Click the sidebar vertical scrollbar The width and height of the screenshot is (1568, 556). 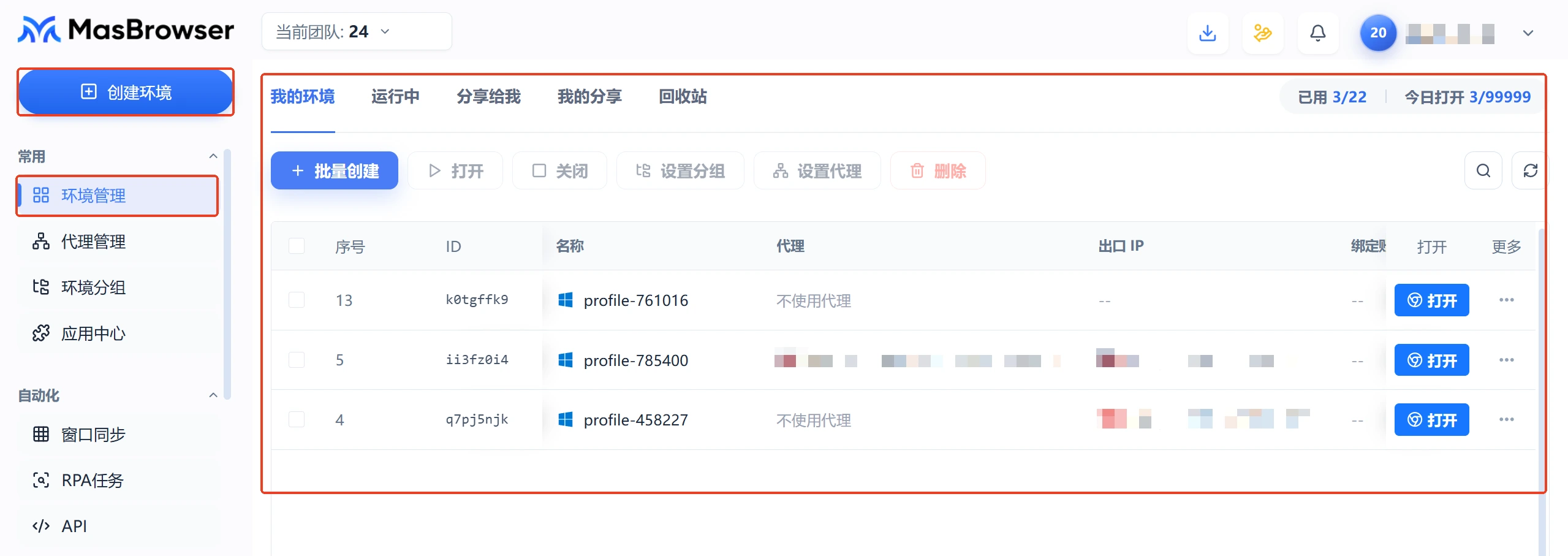coord(227,275)
